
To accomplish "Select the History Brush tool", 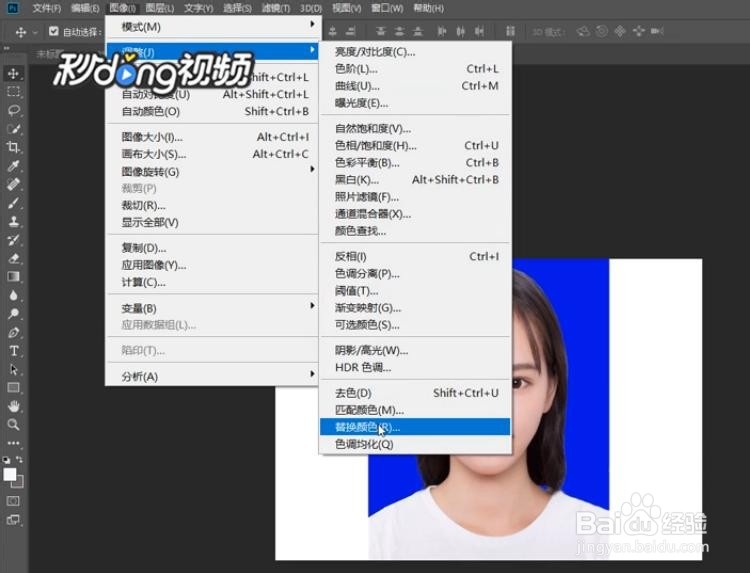I will tap(13, 240).
